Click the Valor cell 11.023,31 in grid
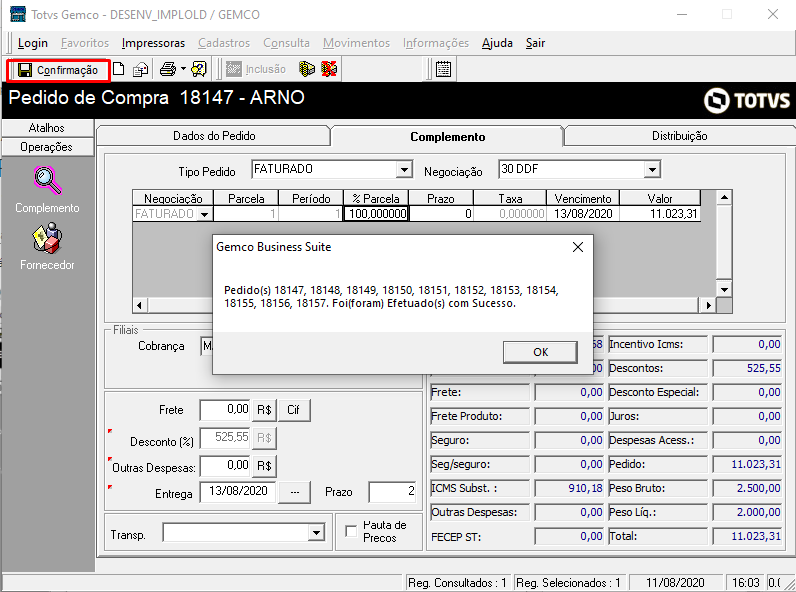 [x=659, y=214]
